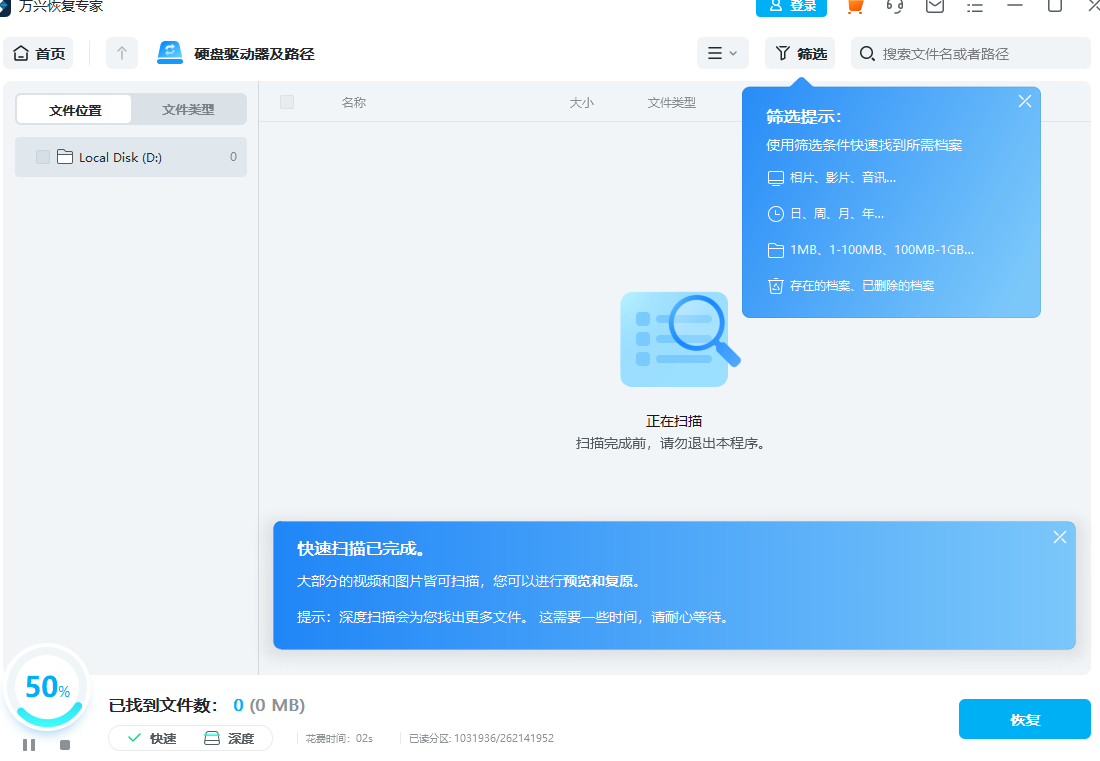Open the 筛选 filter panel
This screenshot has height=761, width=1100.
[799, 52]
